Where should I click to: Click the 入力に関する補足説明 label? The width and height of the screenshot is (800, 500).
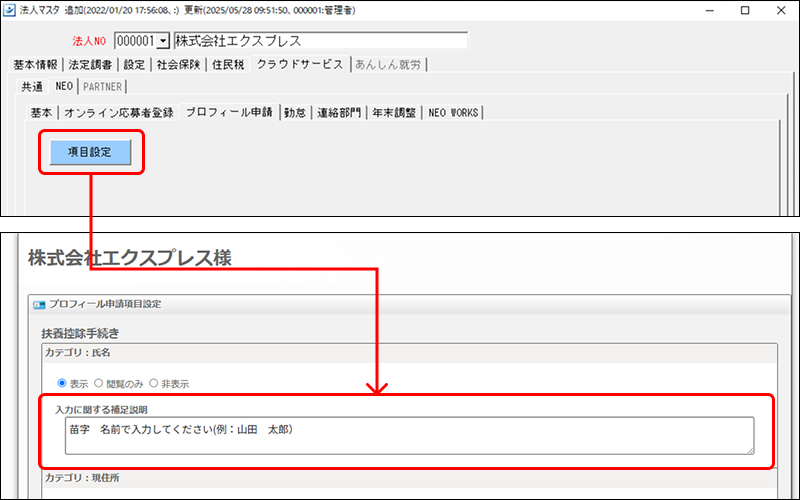(102, 410)
